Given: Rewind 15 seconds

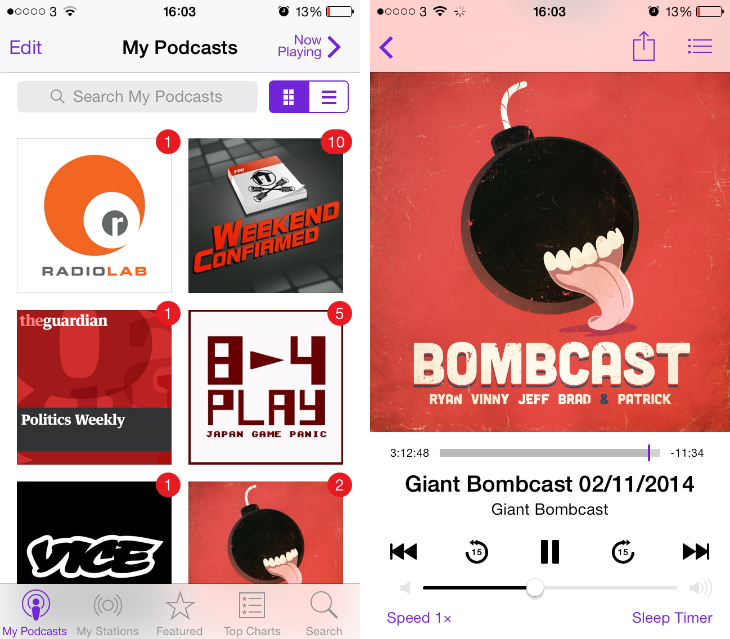Looking at the screenshot, I should pos(476,552).
